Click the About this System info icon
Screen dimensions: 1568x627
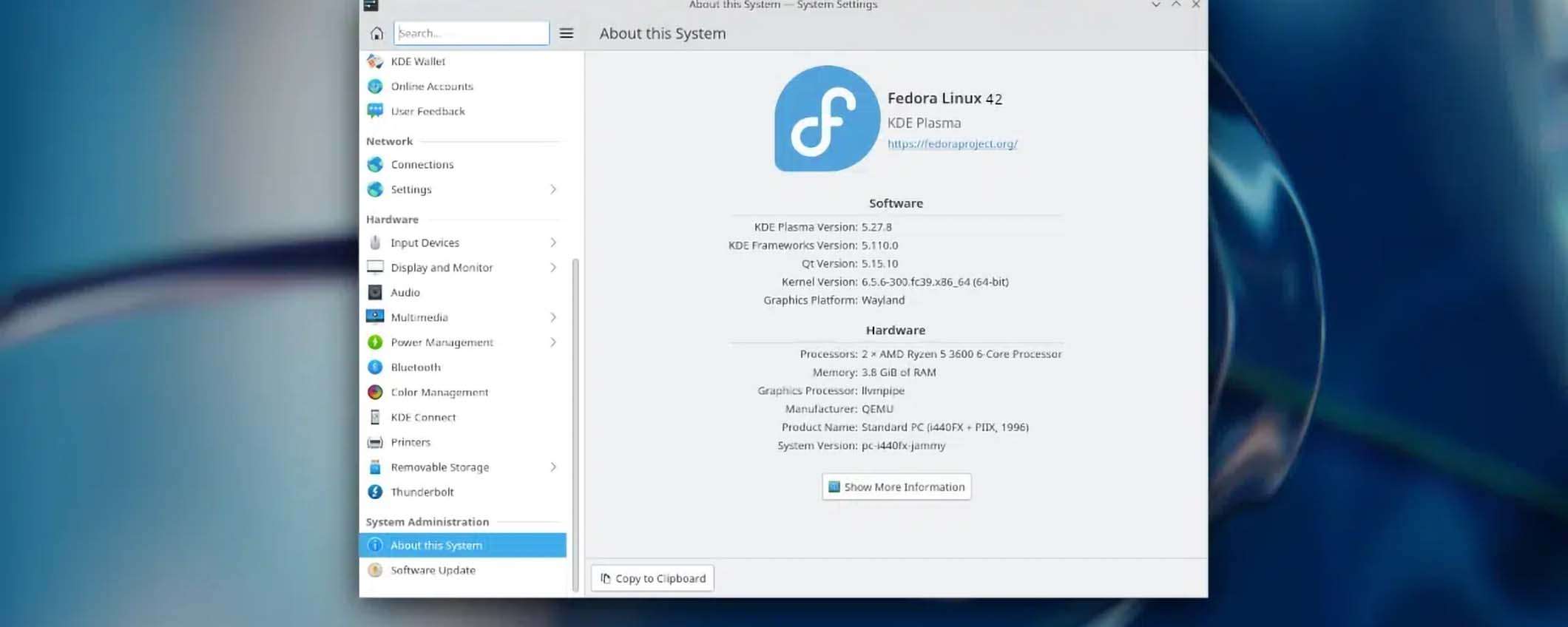tap(375, 545)
